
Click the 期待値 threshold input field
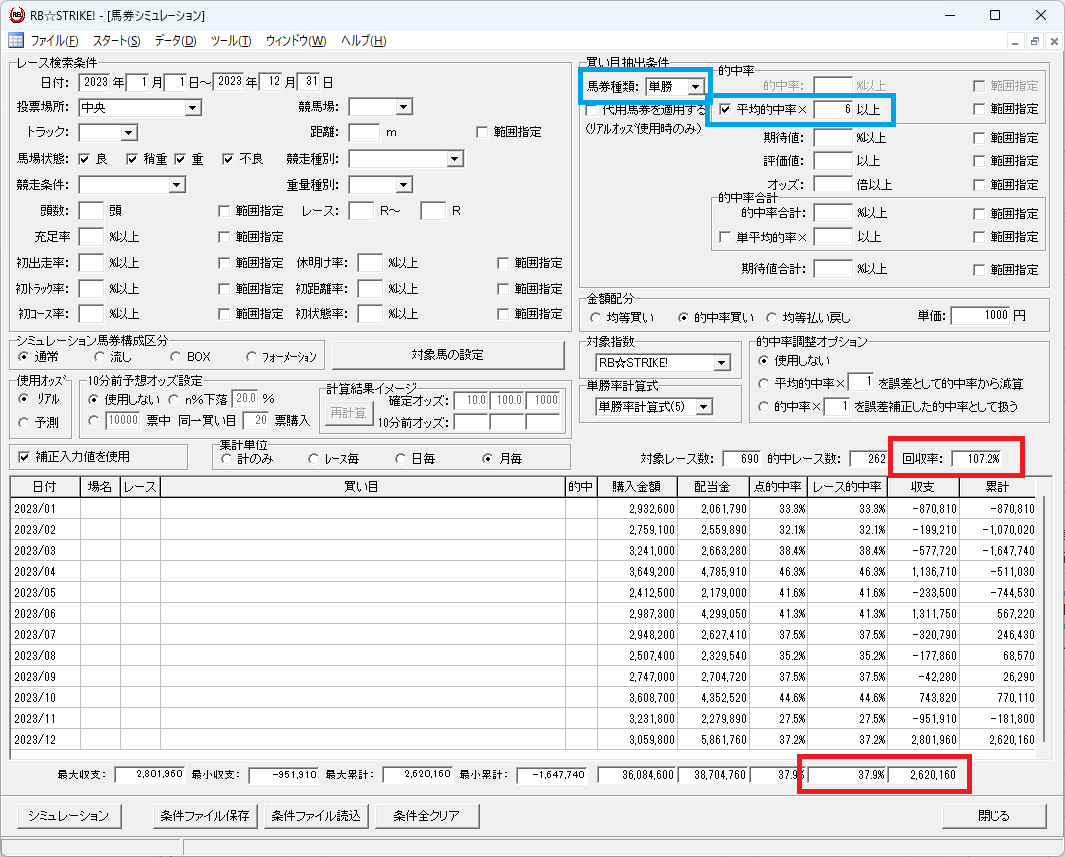coord(833,138)
